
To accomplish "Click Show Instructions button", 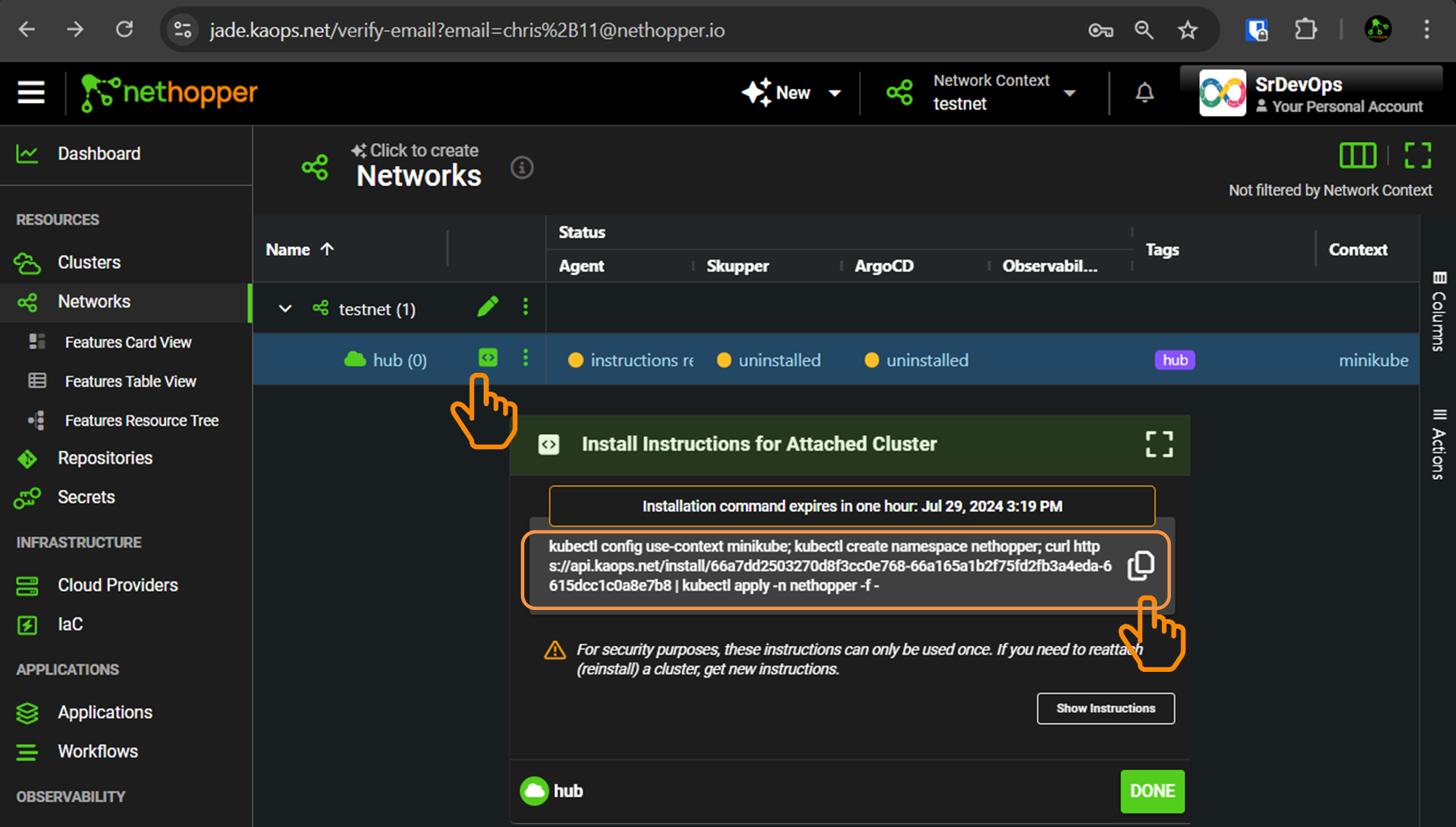I will [x=1106, y=708].
